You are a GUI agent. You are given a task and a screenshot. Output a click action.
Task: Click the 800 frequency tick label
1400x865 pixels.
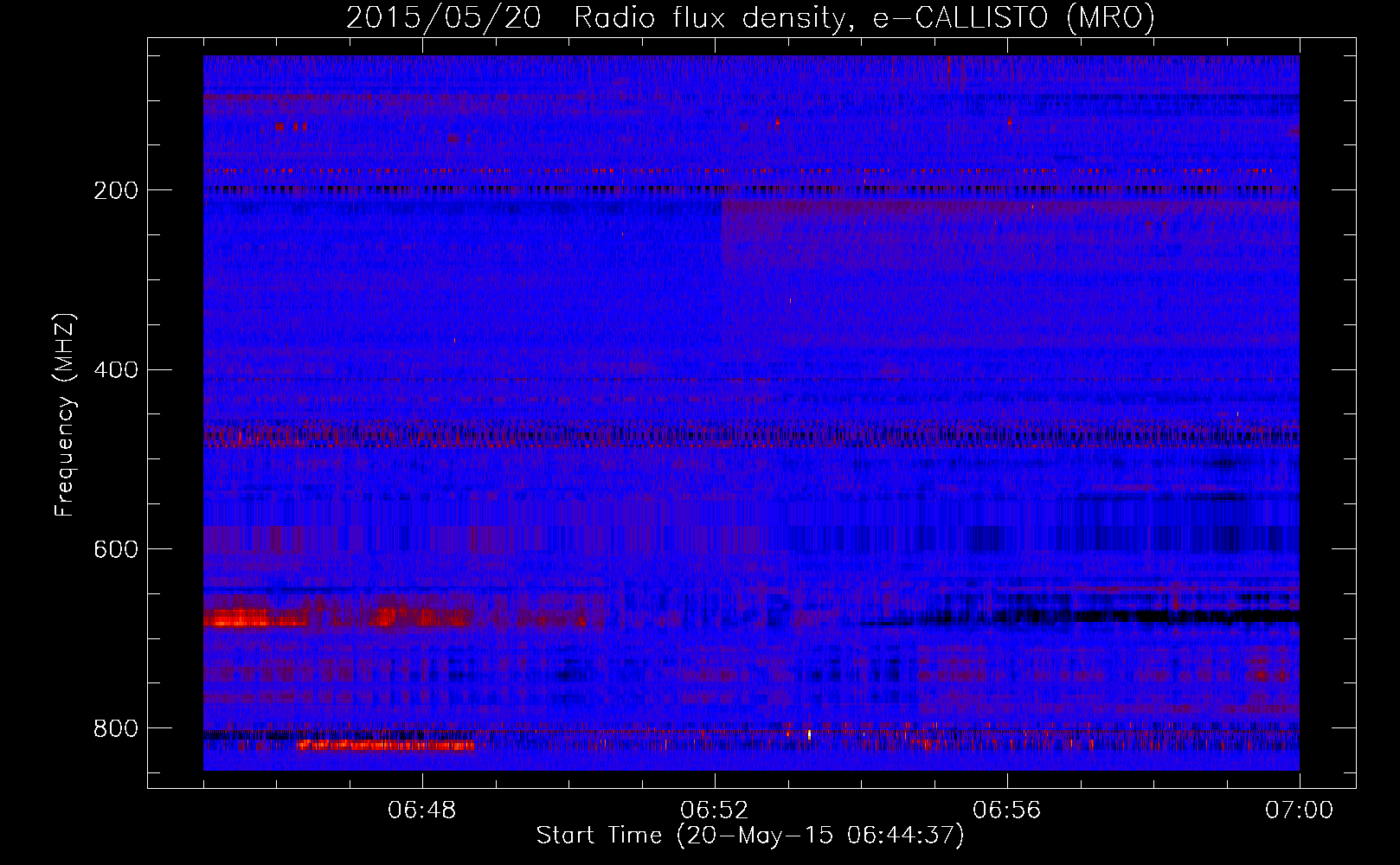(x=115, y=728)
